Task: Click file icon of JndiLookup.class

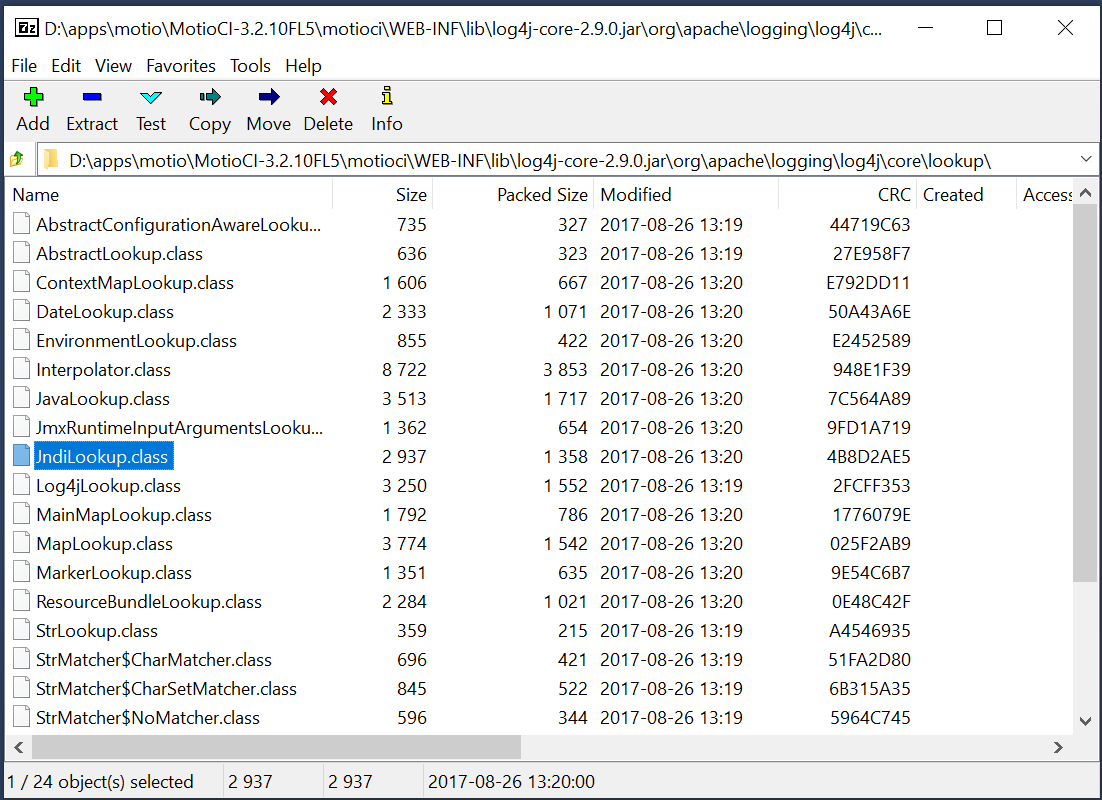Action: coord(22,456)
